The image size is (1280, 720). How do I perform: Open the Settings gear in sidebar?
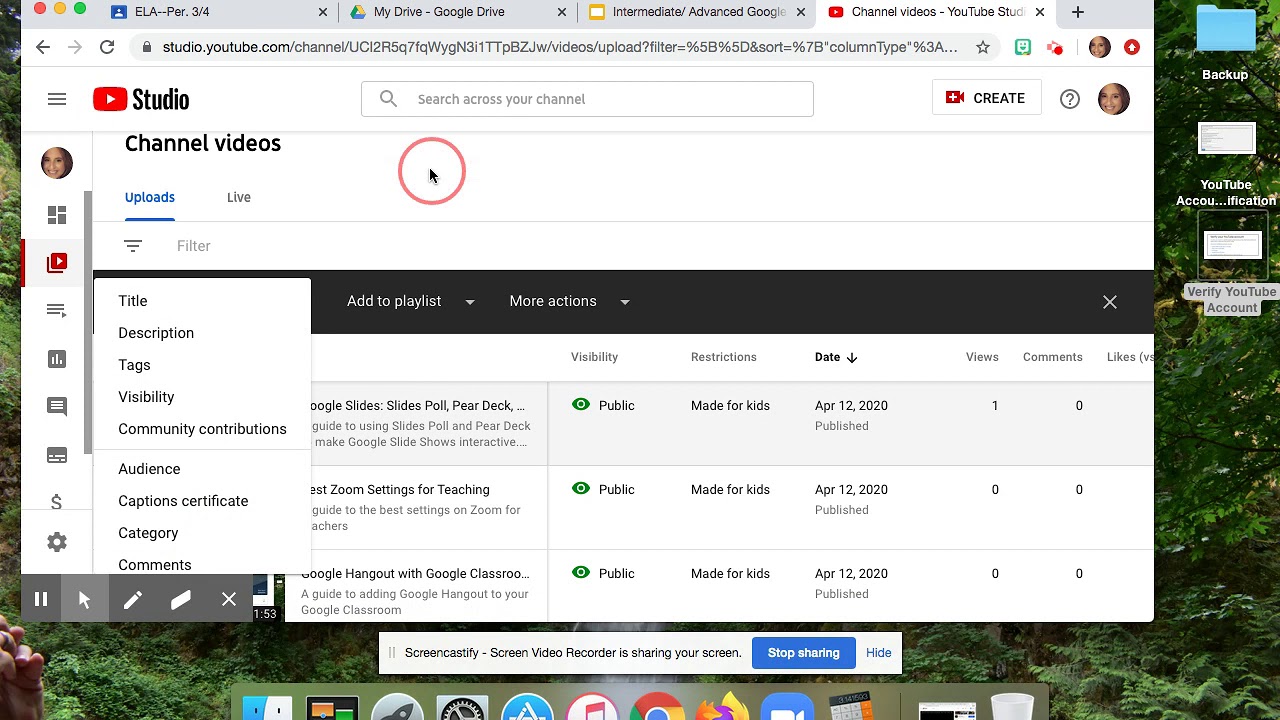tap(57, 542)
